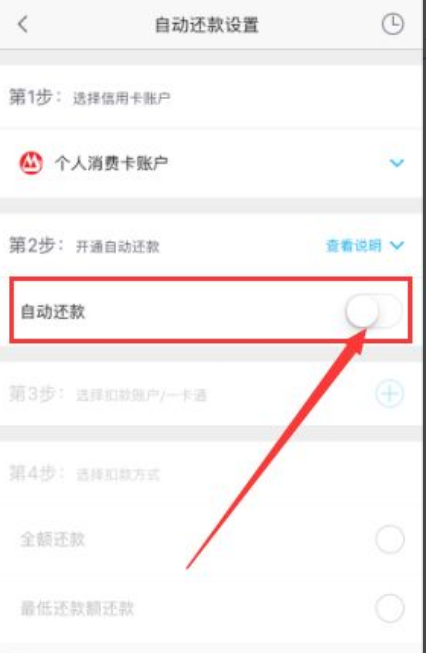Select the 全额还款 radio option

(x=389, y=539)
